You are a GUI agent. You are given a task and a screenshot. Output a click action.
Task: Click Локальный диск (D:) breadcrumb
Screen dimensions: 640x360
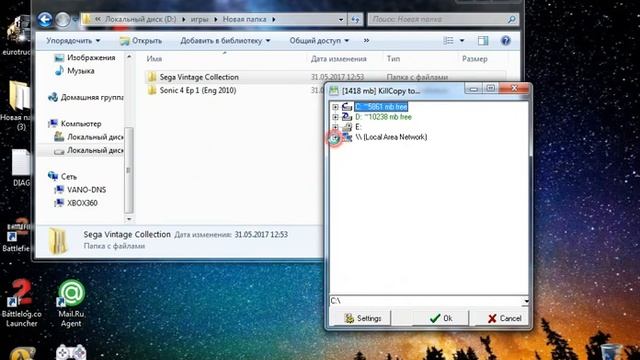tap(141, 19)
